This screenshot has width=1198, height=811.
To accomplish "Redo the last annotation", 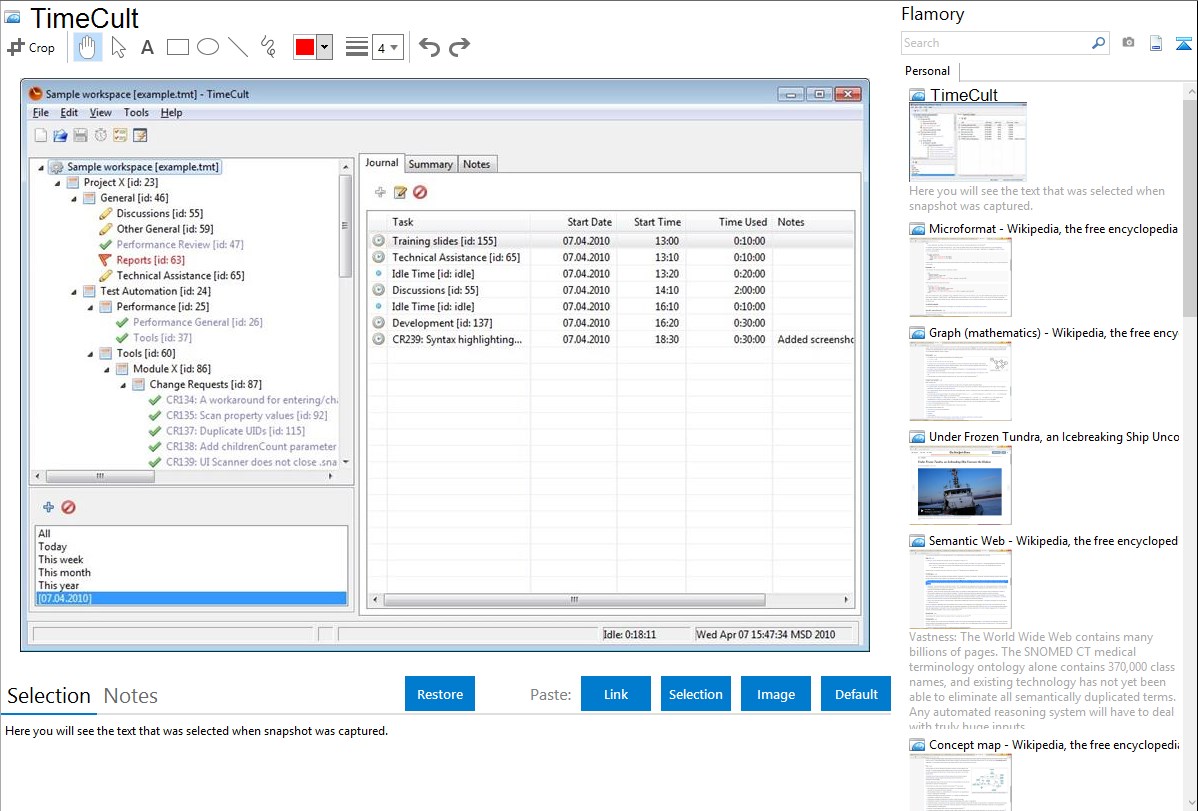I will tap(460, 47).
